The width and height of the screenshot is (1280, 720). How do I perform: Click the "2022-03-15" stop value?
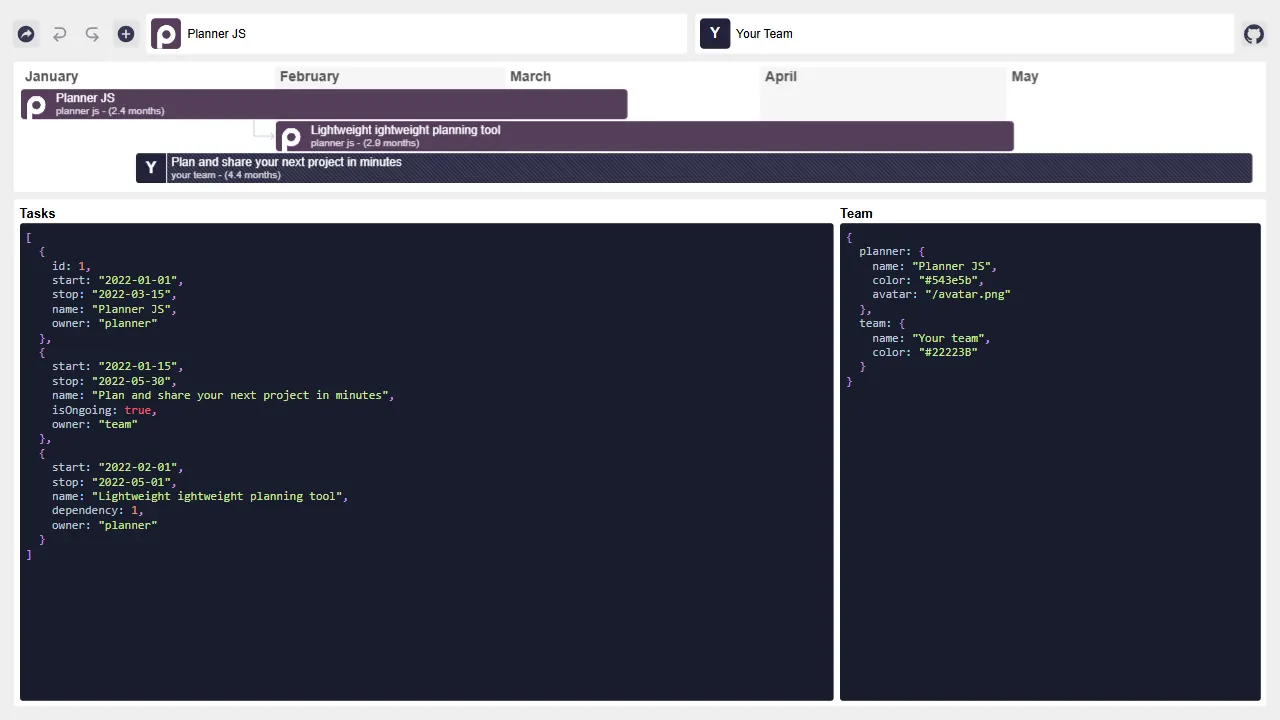pyautogui.click(x=134, y=295)
